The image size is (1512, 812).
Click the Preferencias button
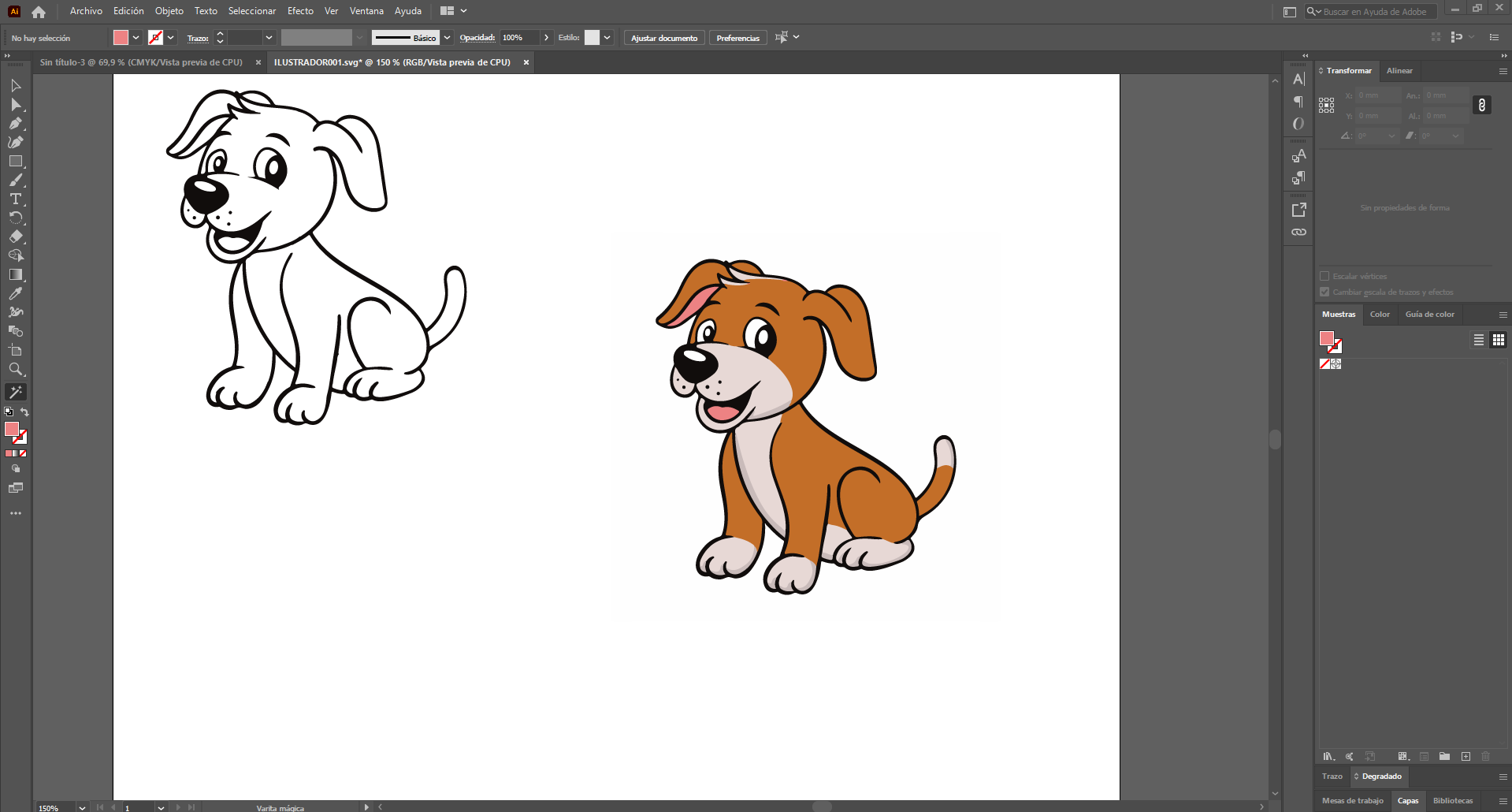[737, 38]
